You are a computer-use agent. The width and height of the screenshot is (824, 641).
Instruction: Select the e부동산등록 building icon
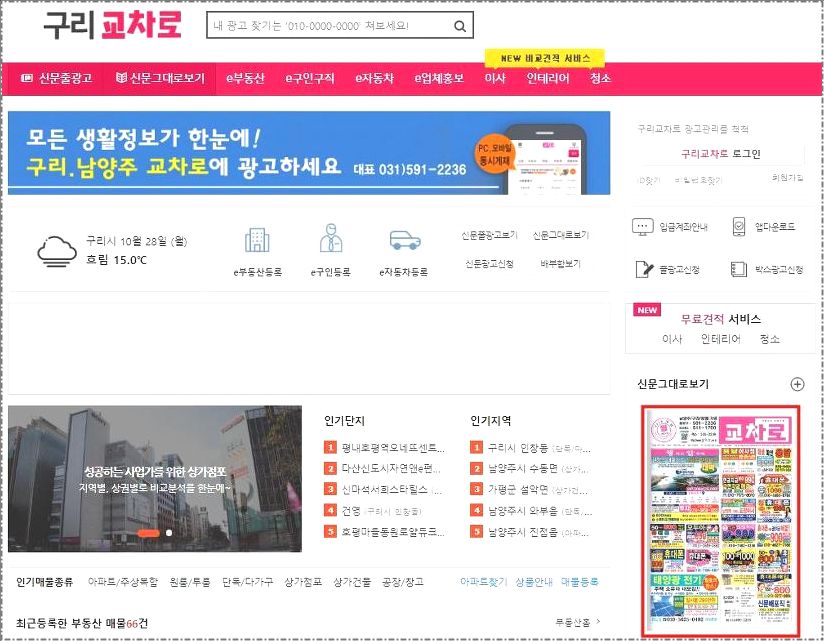[x=259, y=240]
